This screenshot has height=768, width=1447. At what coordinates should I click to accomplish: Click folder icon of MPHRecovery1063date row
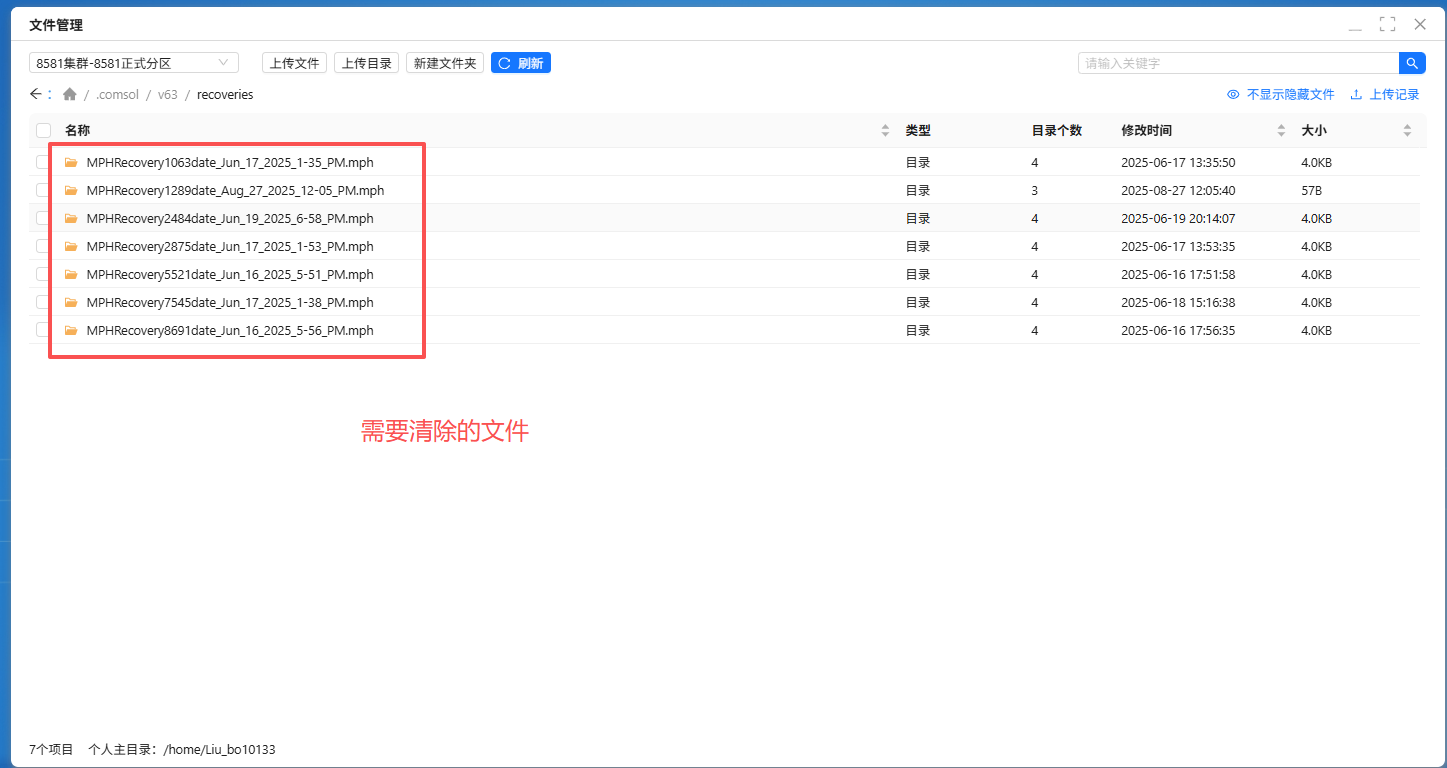[x=71, y=162]
